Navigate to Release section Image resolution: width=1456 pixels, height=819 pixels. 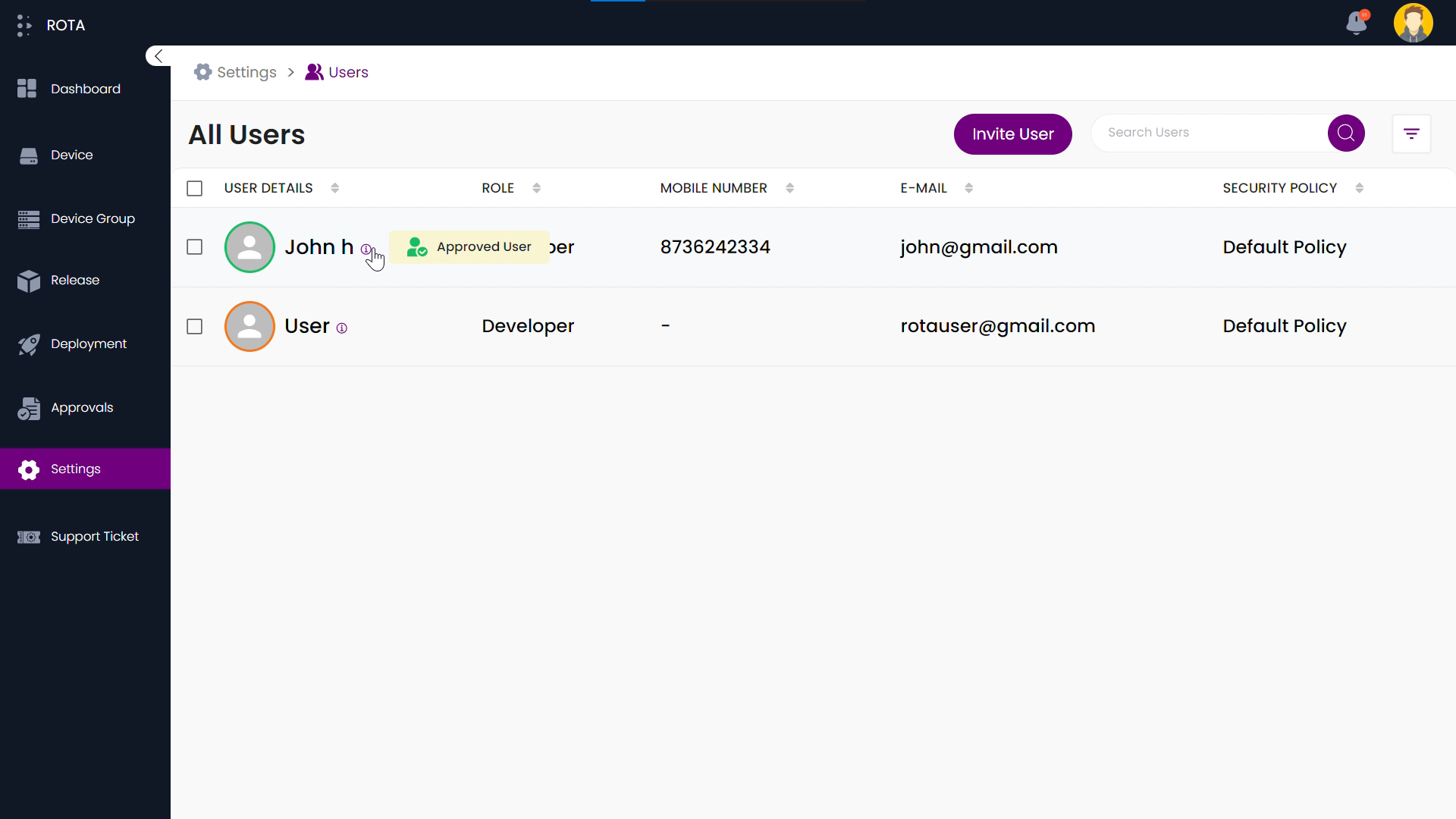[x=75, y=280]
